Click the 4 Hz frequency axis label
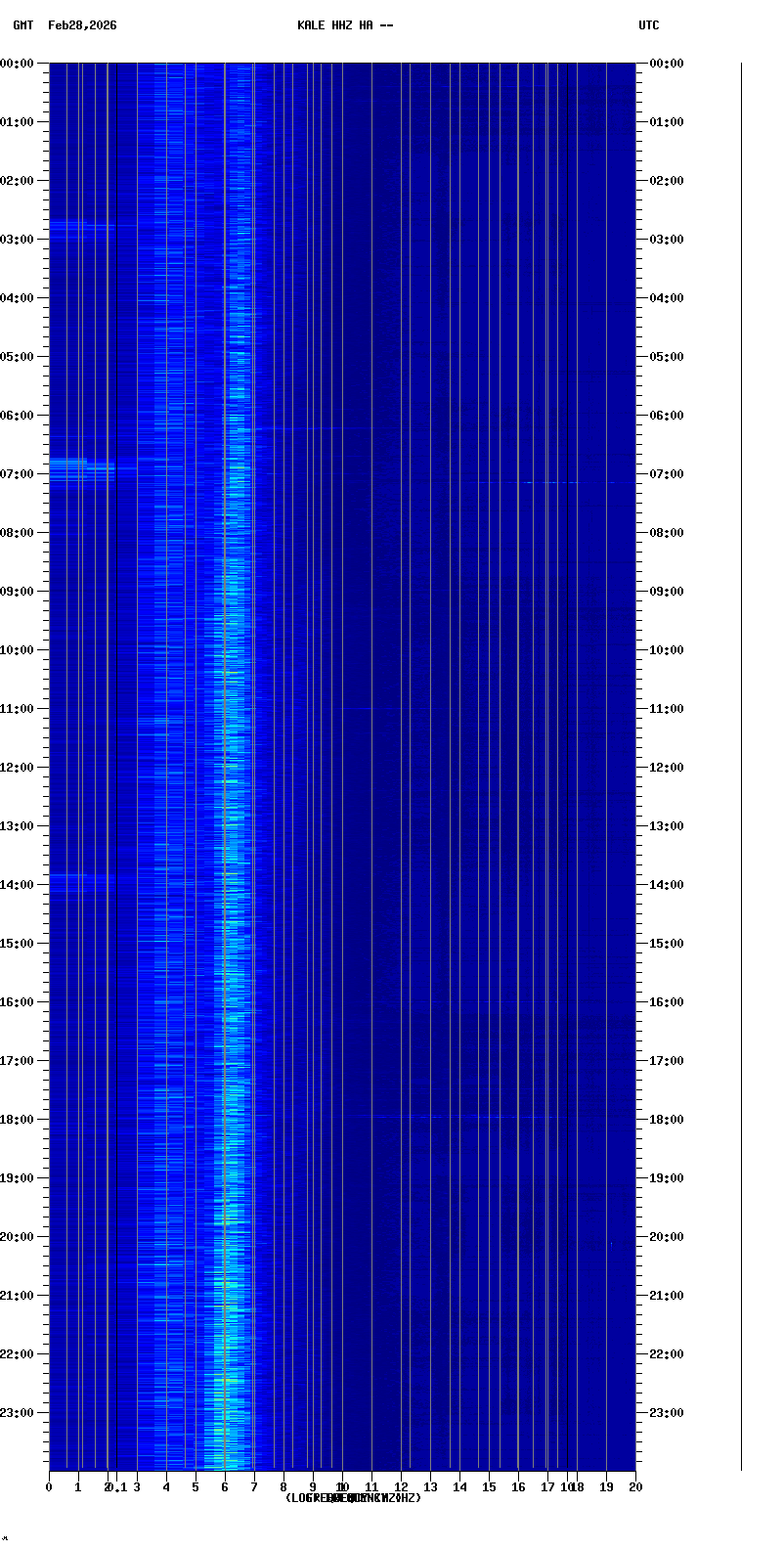Screen dimensions: 784x1549 166,1487
